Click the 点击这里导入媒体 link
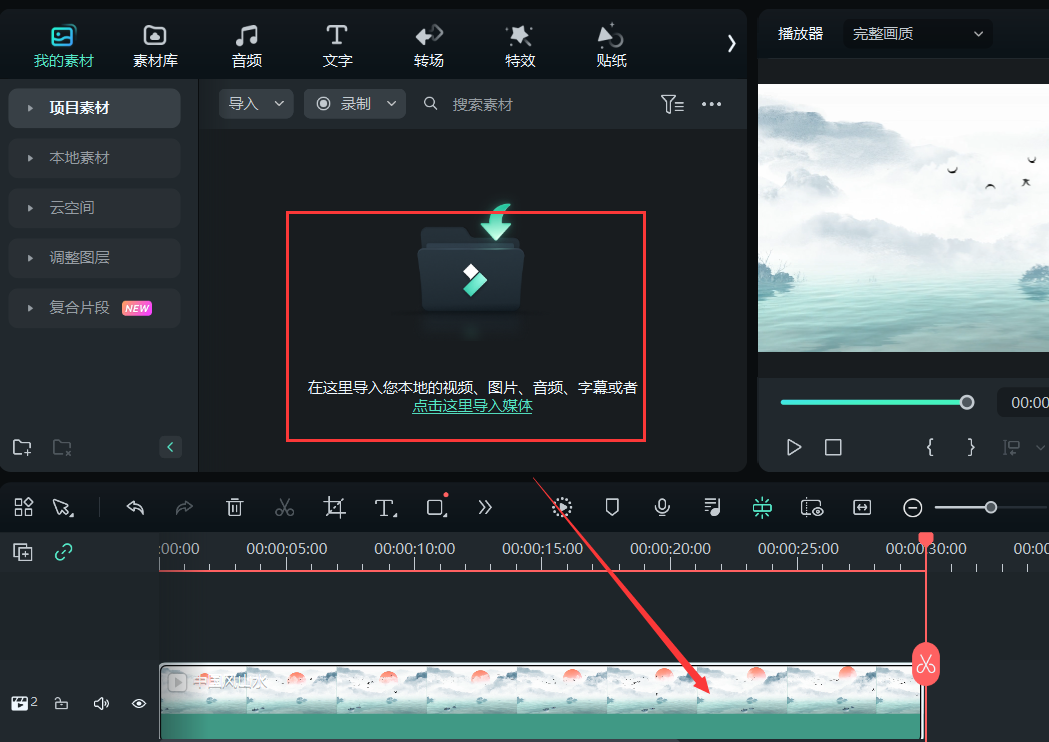Viewport: 1049px width, 742px height. (472, 407)
